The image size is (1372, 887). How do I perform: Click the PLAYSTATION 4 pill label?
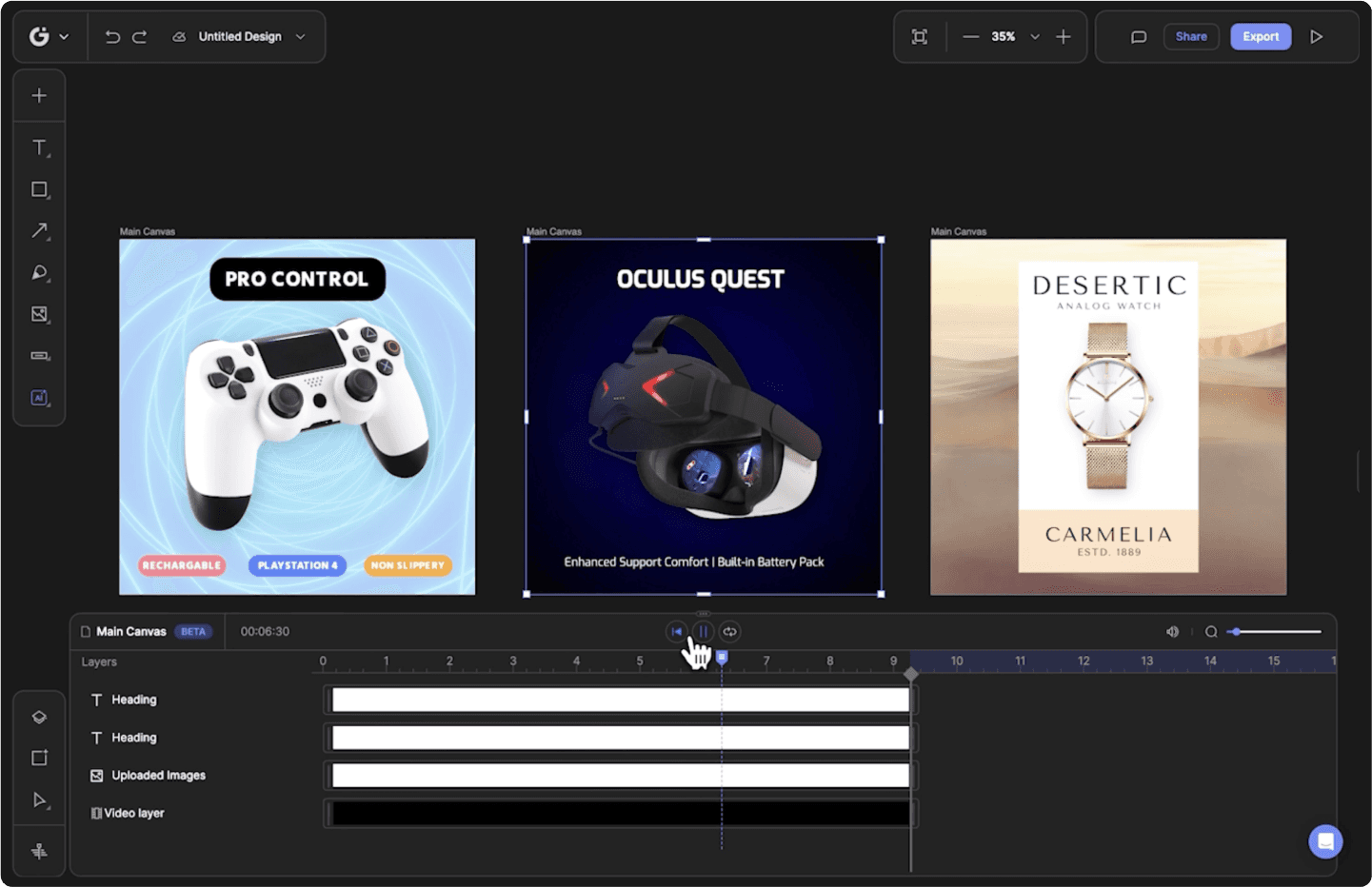pos(297,565)
